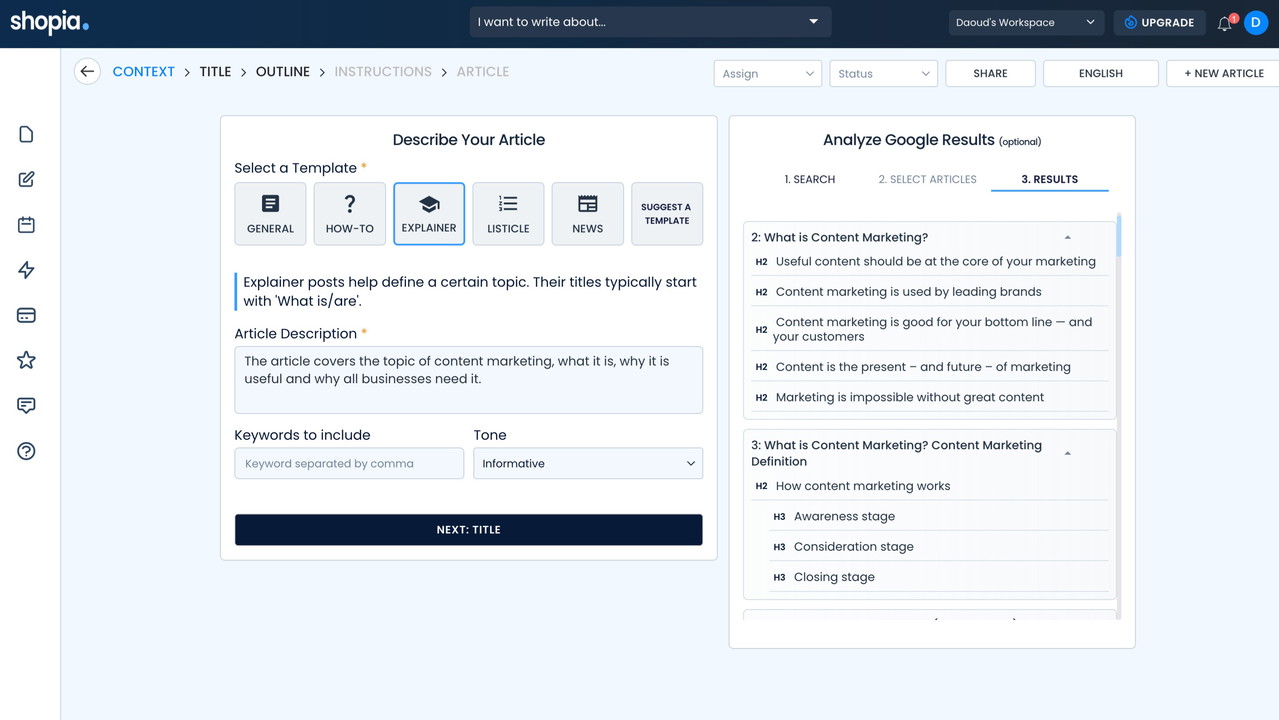The image size is (1279, 720).
Task: Choose the Listicle template
Action: coord(508,214)
